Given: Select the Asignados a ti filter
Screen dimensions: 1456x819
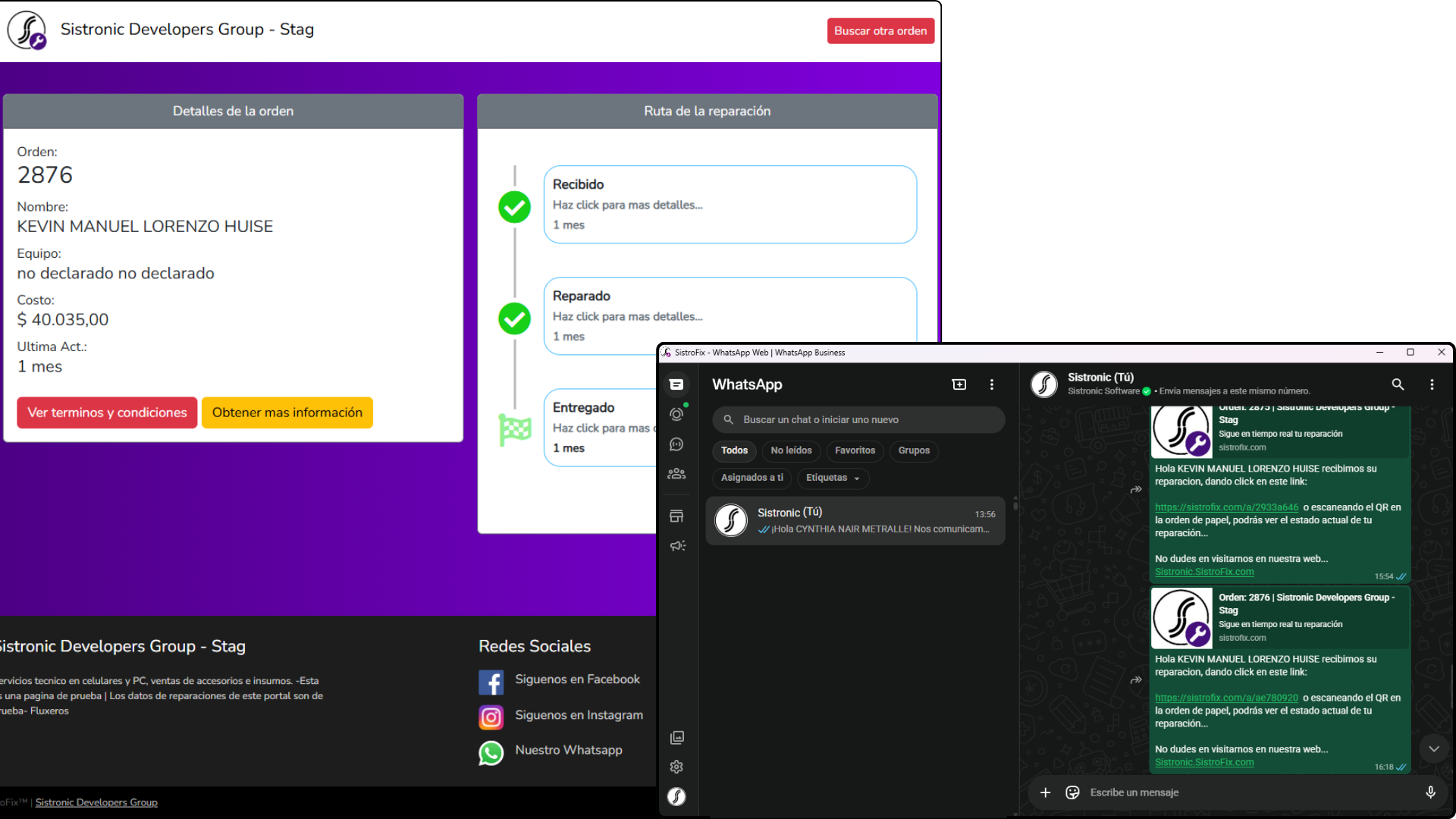Looking at the screenshot, I should (x=752, y=478).
